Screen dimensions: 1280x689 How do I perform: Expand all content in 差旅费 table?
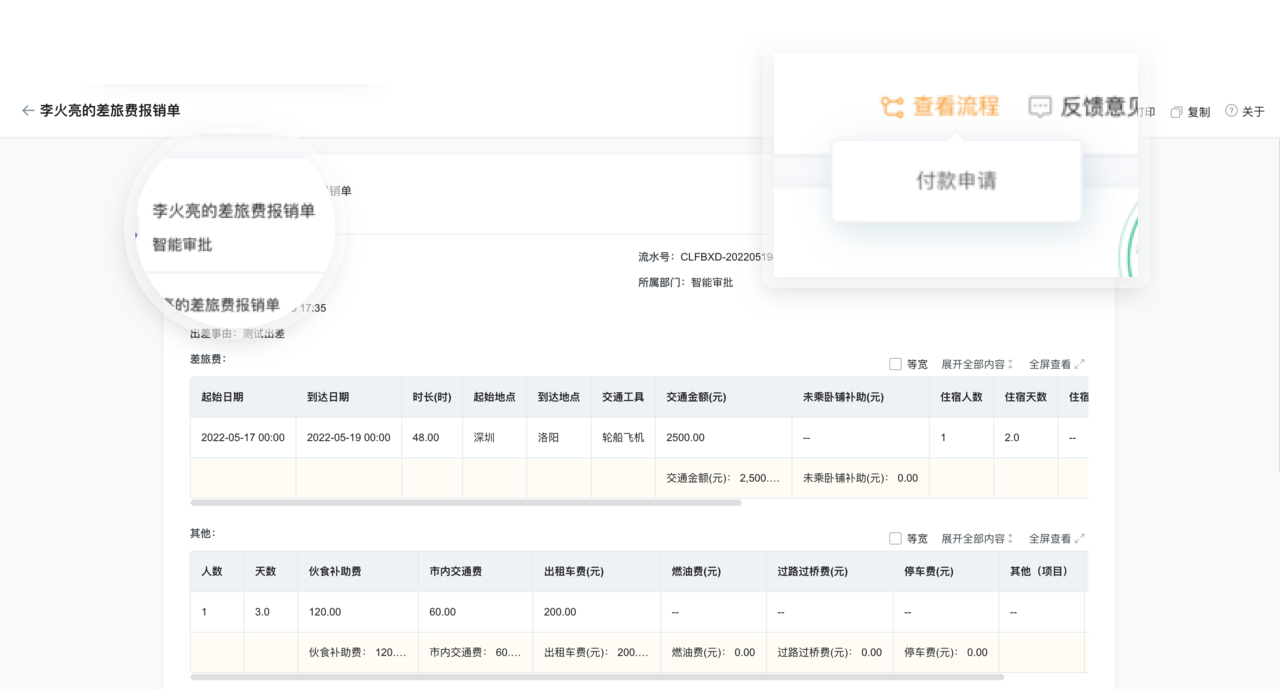pyautogui.click(x=977, y=365)
